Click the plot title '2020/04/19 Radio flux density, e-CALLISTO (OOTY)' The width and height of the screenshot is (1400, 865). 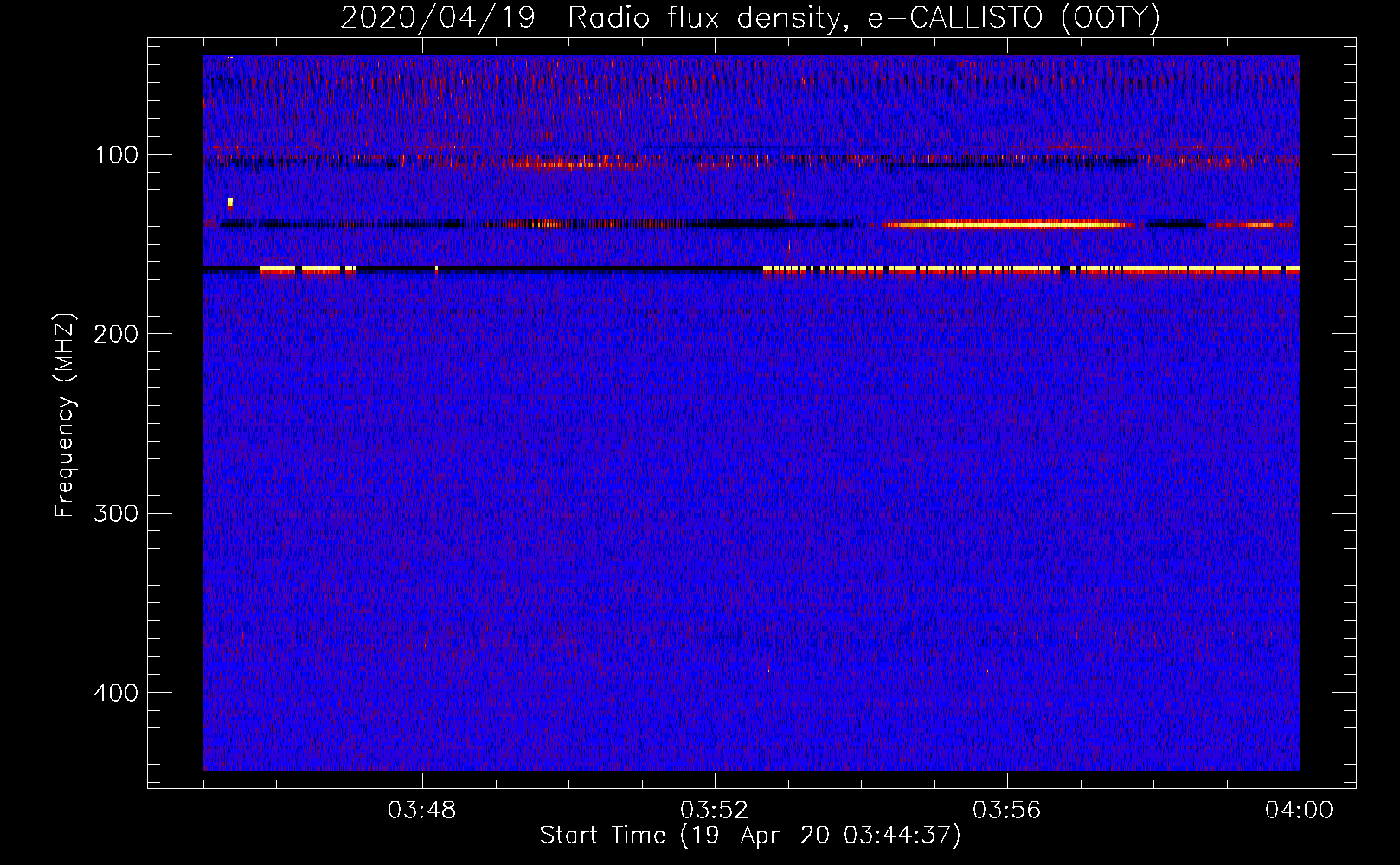[x=749, y=17]
